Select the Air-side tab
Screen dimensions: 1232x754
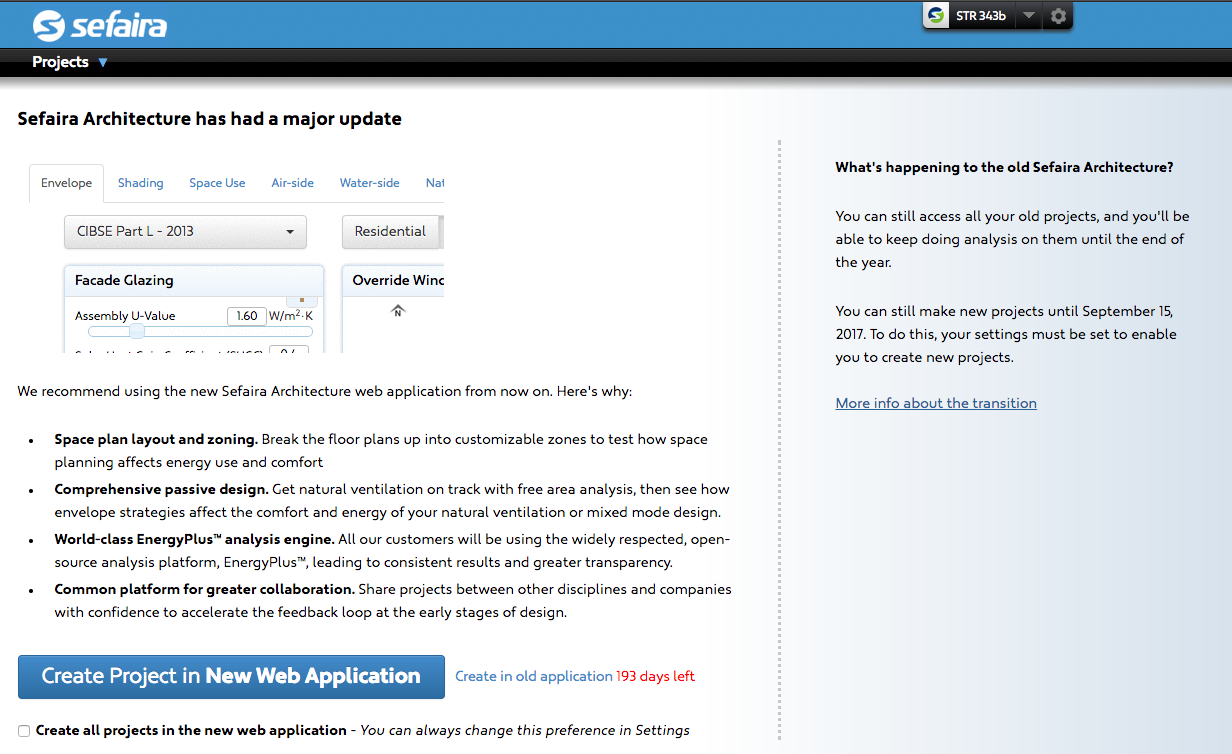(292, 183)
